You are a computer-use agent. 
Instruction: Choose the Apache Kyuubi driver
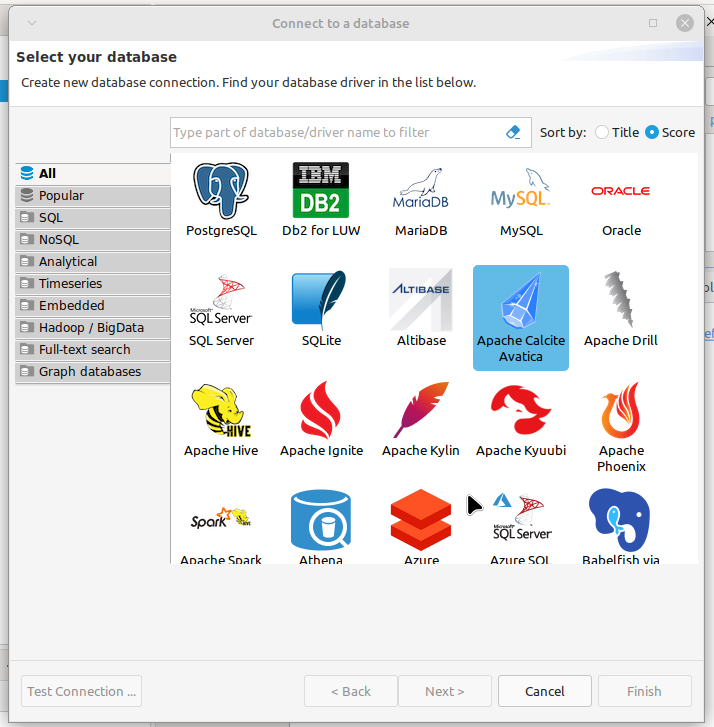coord(521,420)
